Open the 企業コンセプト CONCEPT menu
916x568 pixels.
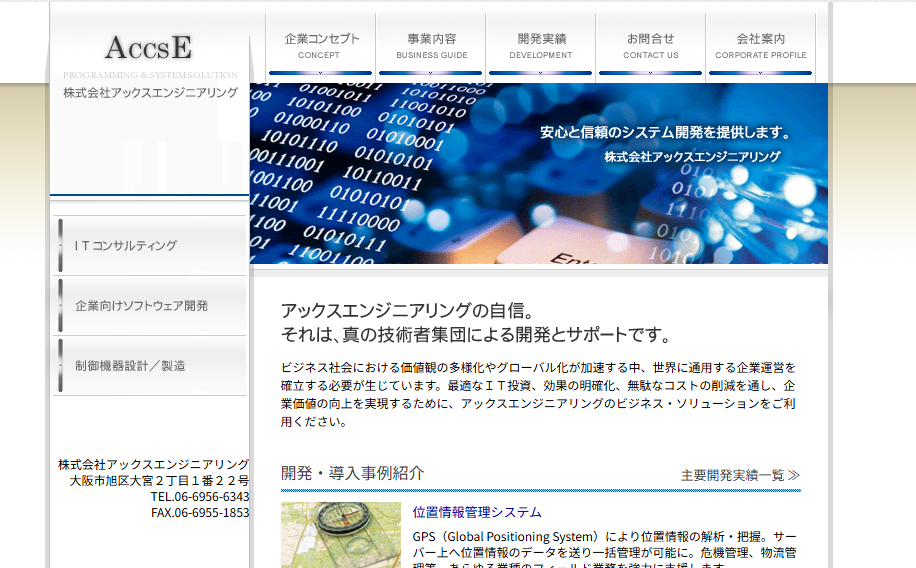click(320, 47)
